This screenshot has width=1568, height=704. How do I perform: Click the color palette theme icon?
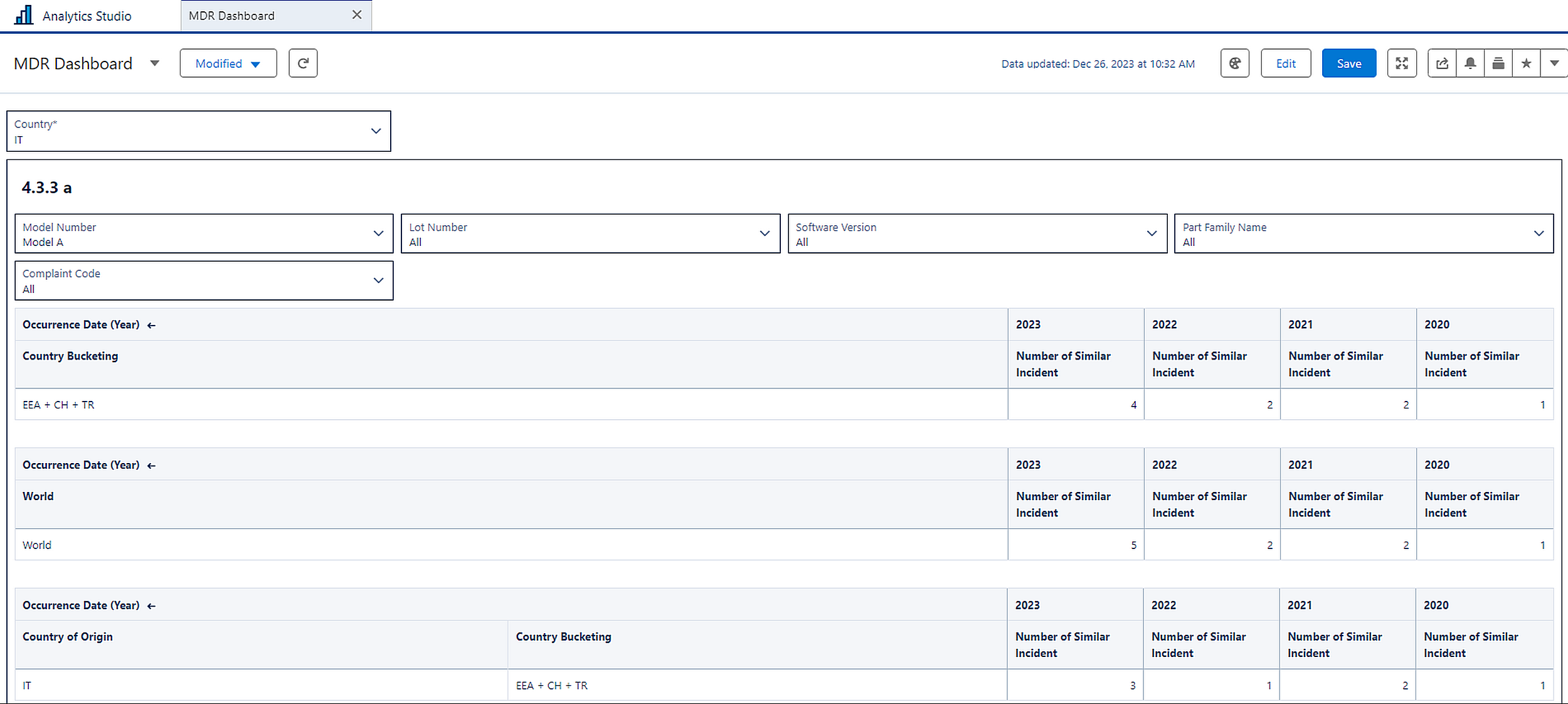[1234, 63]
